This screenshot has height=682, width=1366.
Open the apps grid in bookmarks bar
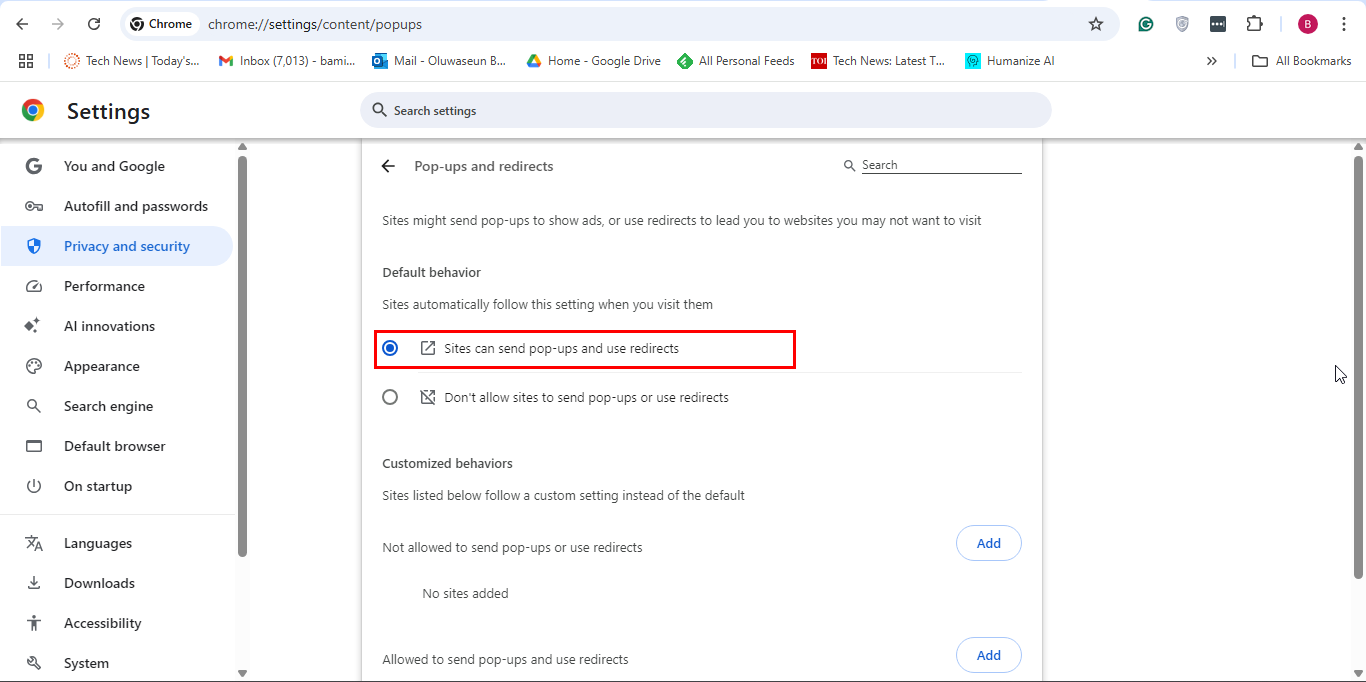tap(26, 61)
